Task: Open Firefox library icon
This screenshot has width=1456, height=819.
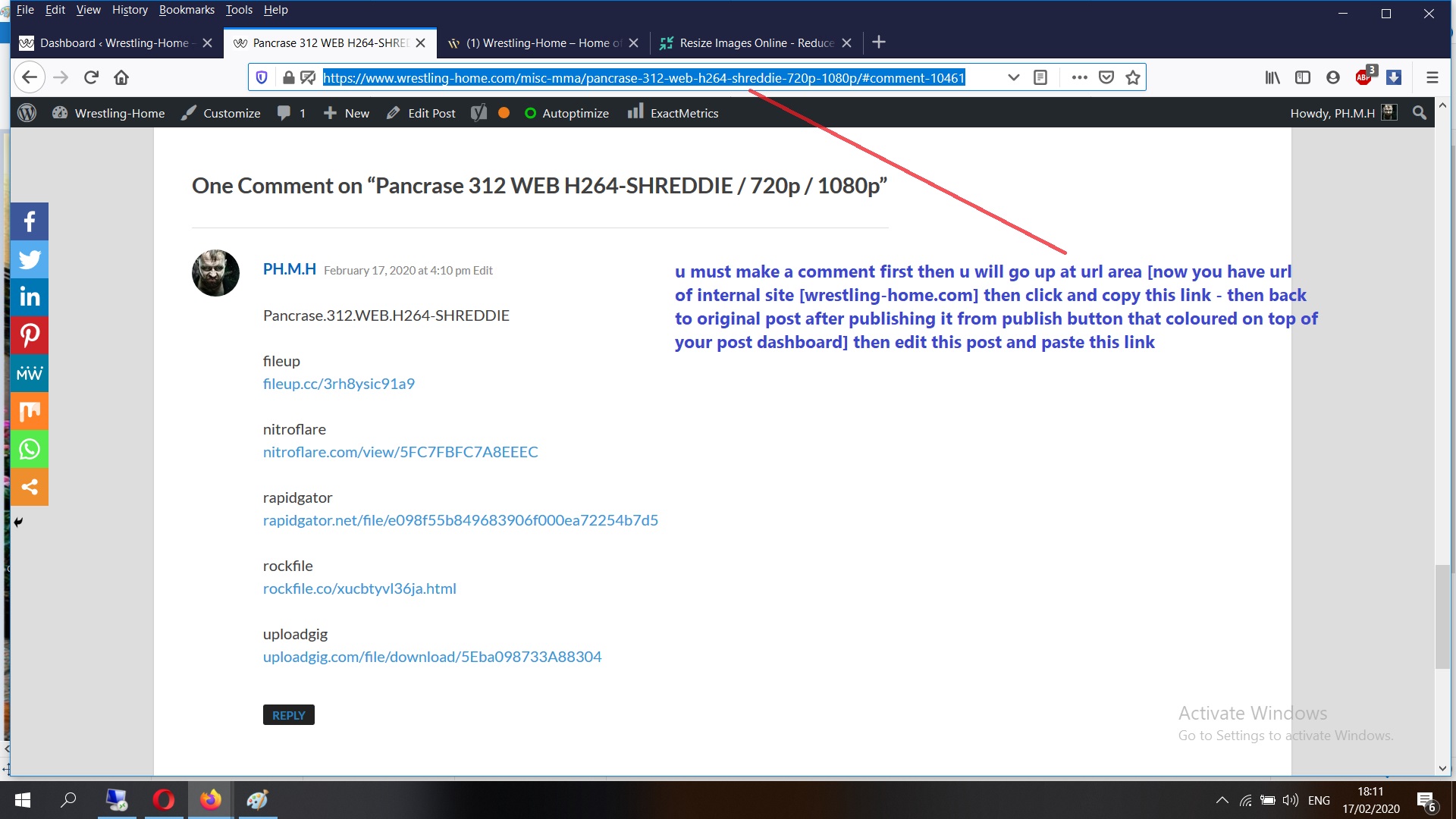Action: click(1272, 77)
